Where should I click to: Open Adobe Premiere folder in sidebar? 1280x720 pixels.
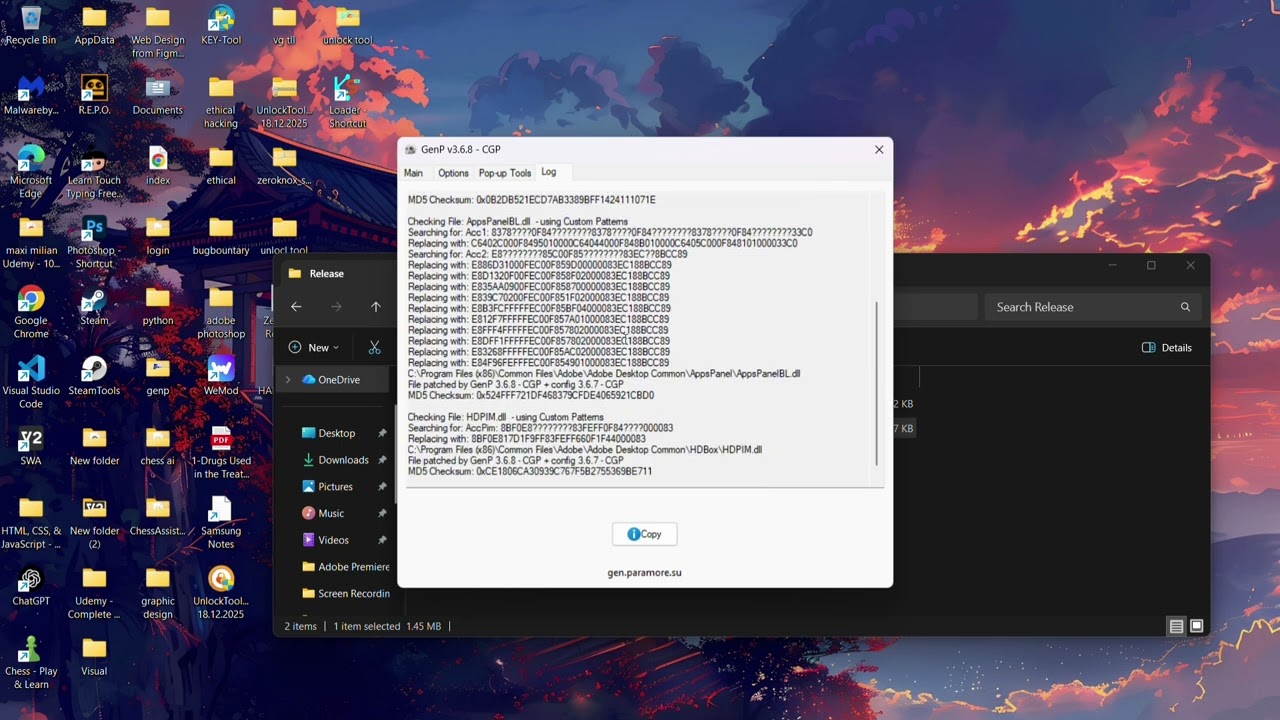(346, 567)
